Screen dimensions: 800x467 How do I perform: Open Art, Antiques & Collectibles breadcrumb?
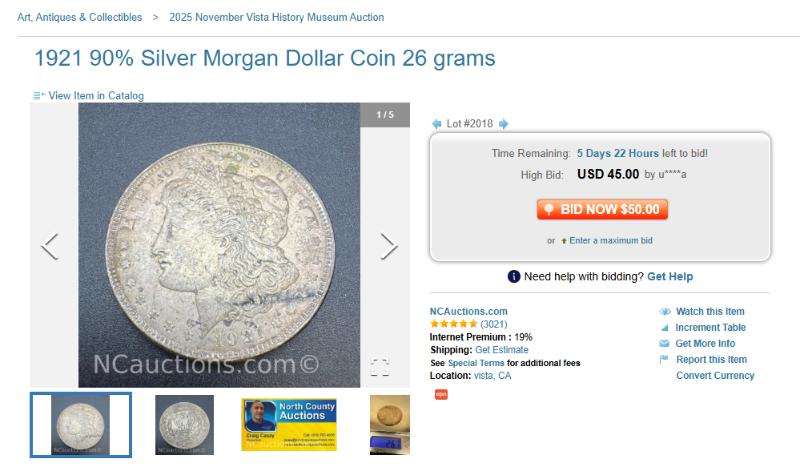80,17
